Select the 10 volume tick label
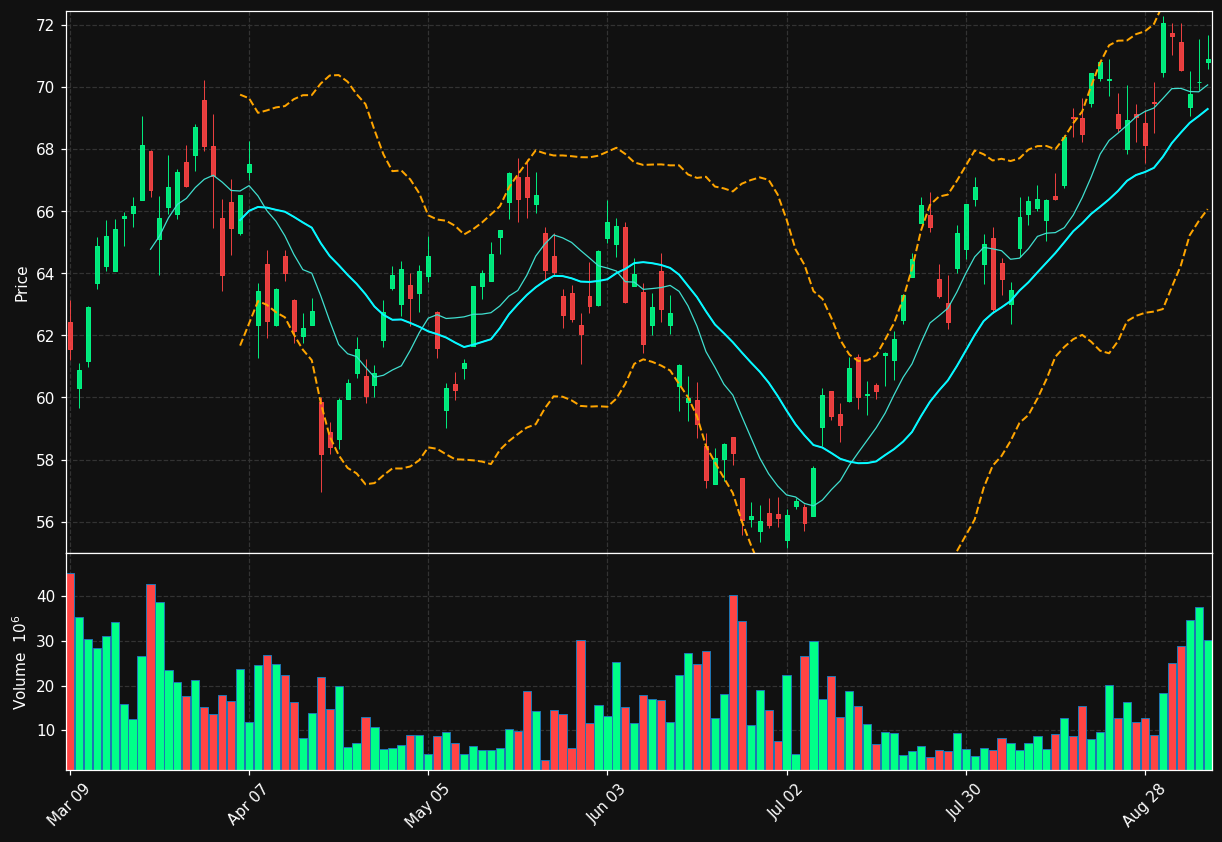Image resolution: width=1222 pixels, height=842 pixels. point(47,731)
